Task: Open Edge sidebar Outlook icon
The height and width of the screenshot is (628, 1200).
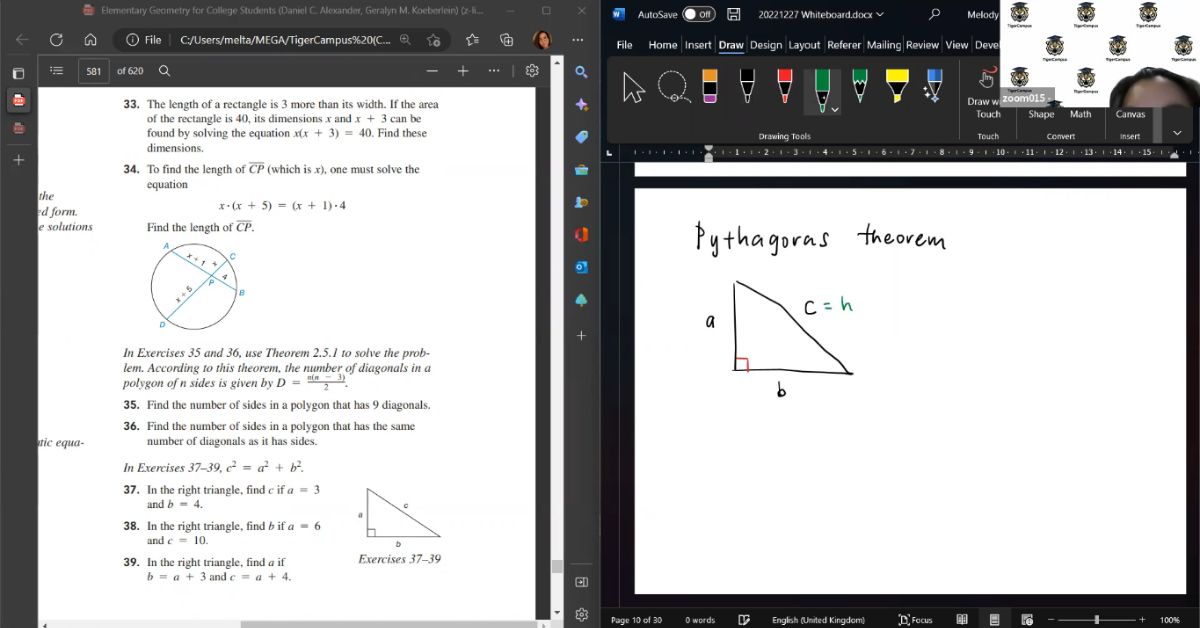Action: [x=582, y=267]
